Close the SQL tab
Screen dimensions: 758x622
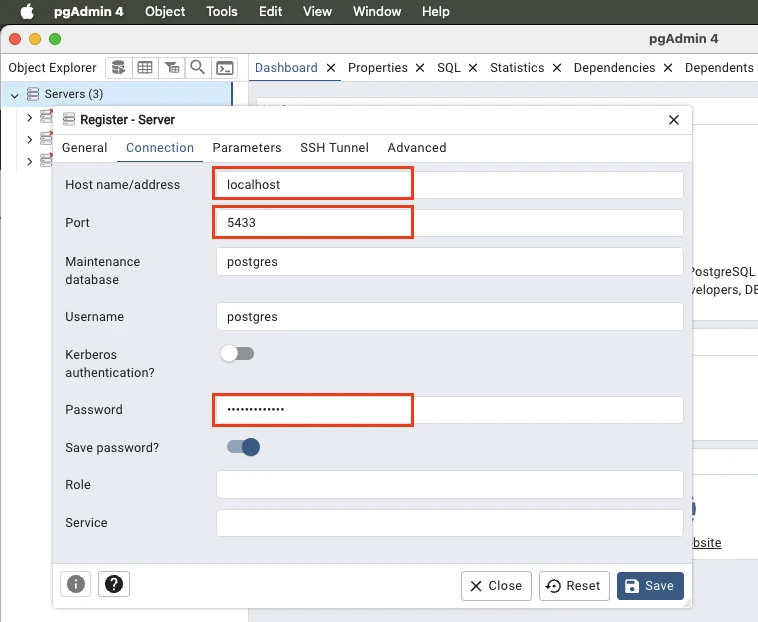[473, 68]
